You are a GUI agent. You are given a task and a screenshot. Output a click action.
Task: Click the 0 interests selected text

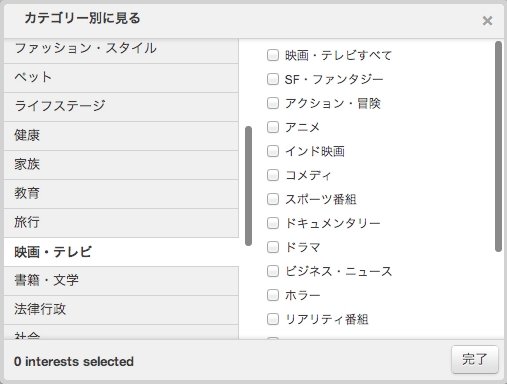(74, 361)
